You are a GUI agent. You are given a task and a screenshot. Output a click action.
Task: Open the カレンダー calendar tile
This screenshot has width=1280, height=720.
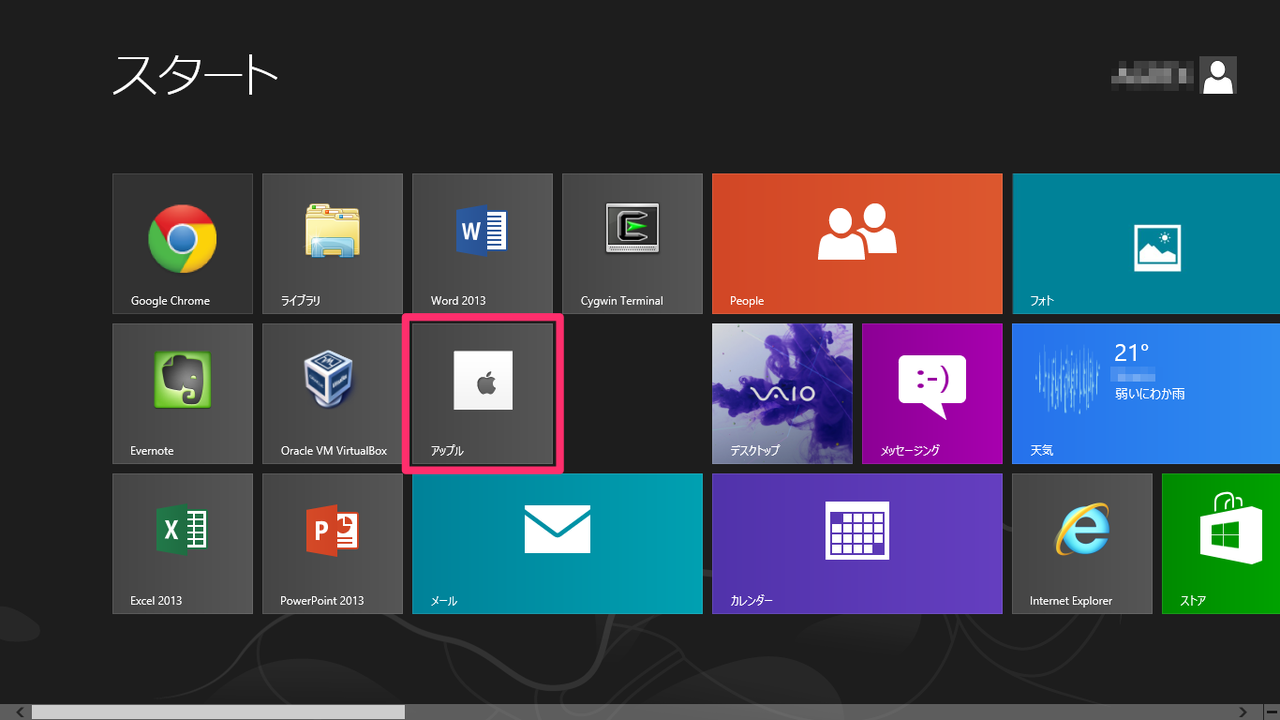tap(857, 543)
